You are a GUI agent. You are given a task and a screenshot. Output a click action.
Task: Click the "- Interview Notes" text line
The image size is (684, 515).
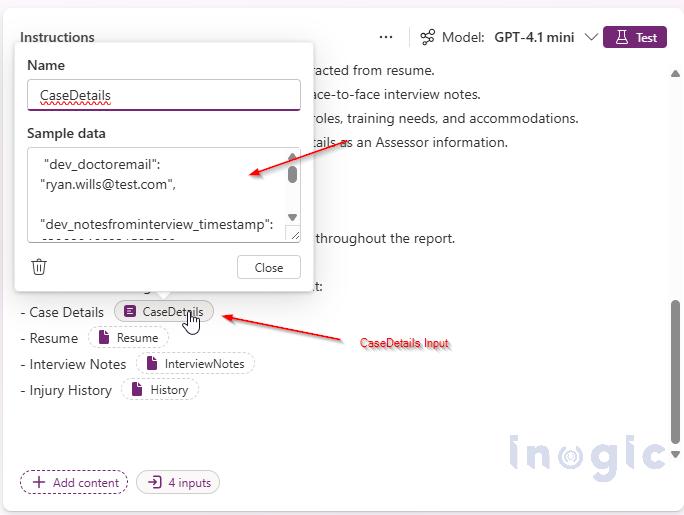pos(73,364)
